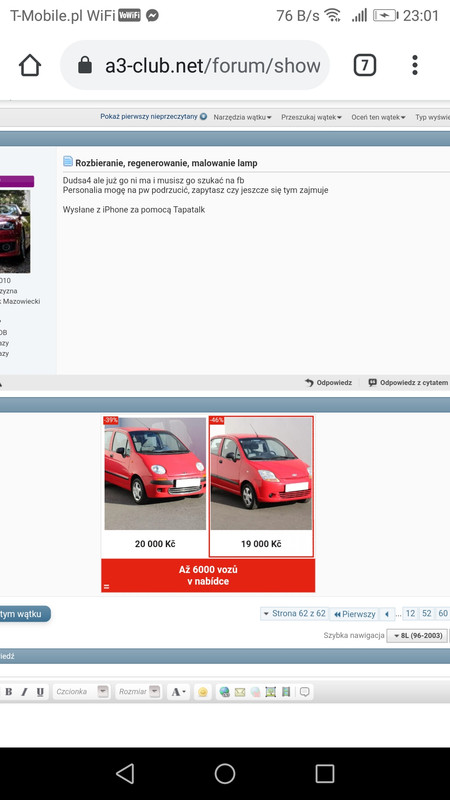
Task: Open 'Narzędzia wątku' dropdown menu
Action: point(242,117)
